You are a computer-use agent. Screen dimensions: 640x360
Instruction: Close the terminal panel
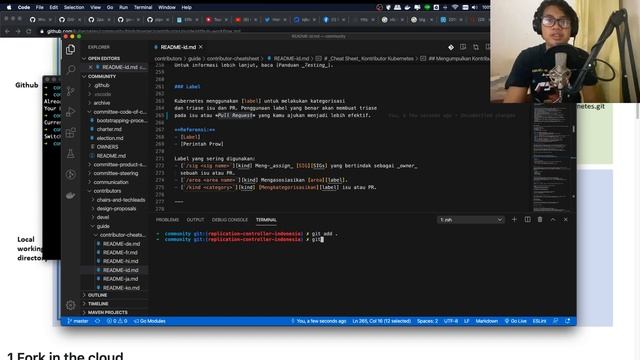point(566,220)
